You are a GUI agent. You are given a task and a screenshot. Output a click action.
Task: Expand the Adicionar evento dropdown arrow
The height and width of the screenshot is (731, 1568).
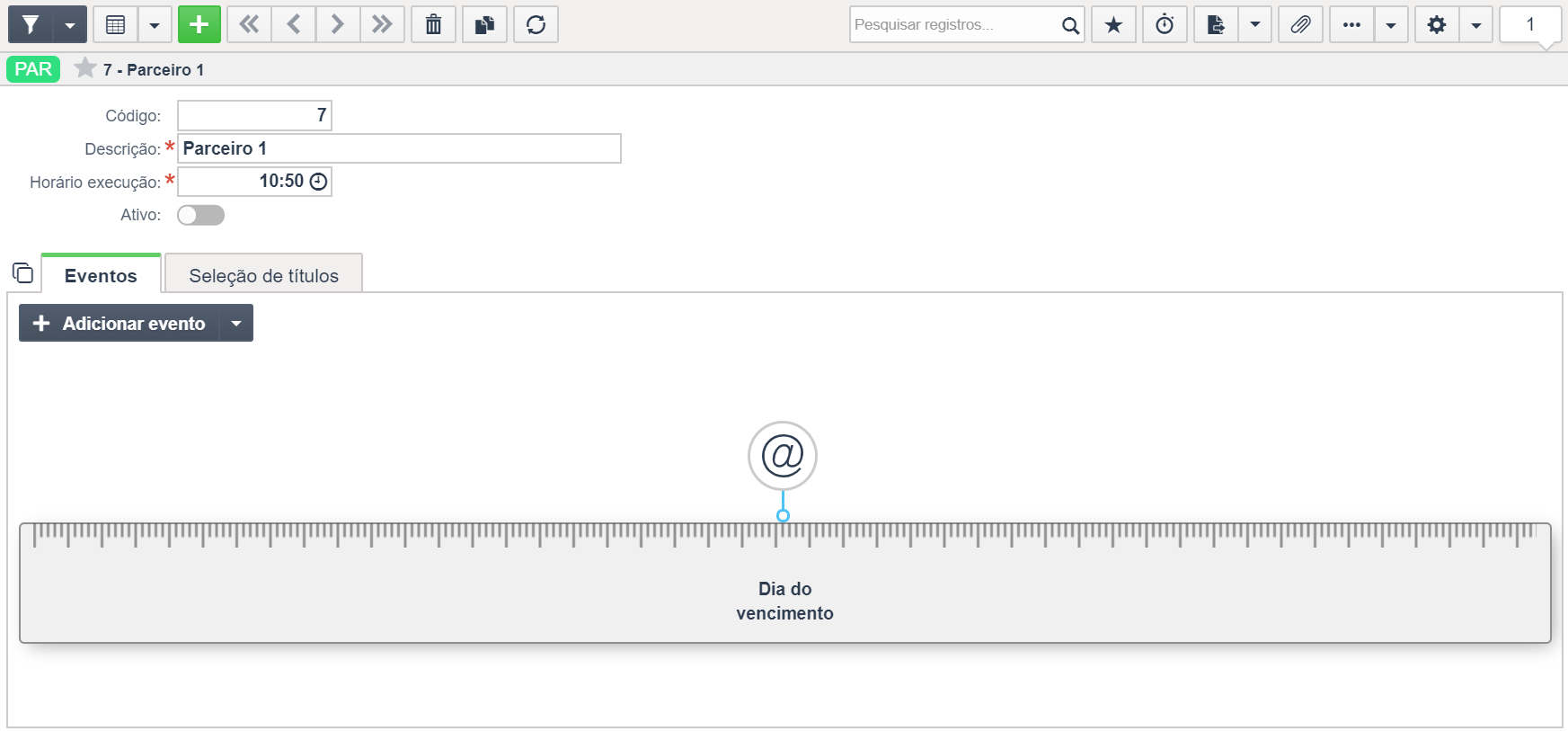point(236,323)
